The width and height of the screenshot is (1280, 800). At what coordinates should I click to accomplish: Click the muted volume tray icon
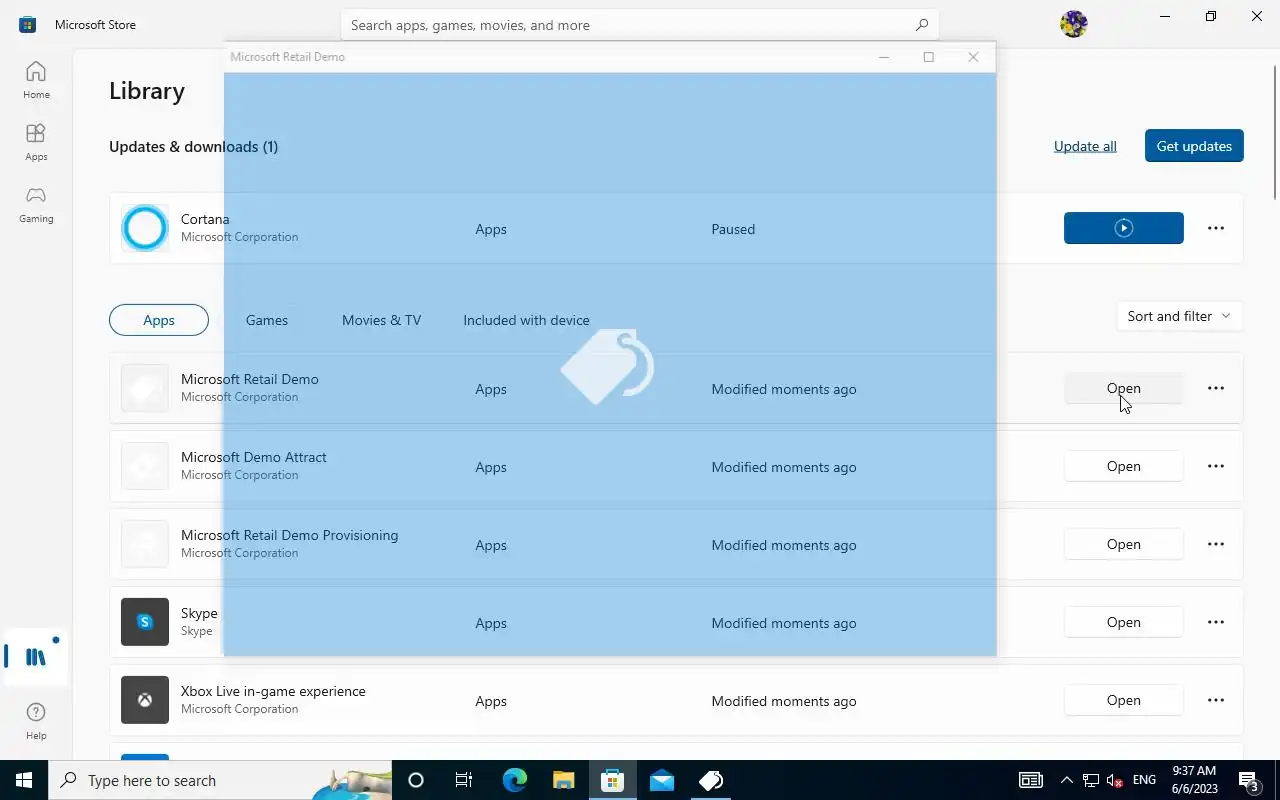pos(1114,780)
